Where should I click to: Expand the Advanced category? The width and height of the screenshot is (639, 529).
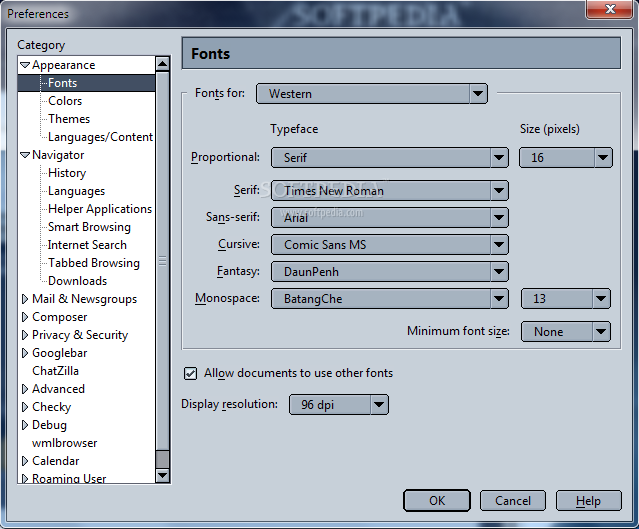pyautogui.click(x=25, y=389)
